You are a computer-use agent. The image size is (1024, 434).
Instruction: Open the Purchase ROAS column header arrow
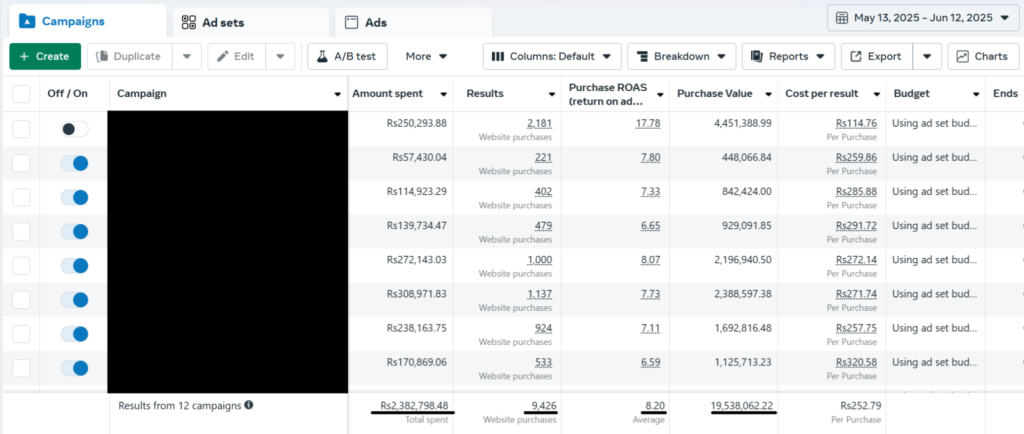(660, 95)
